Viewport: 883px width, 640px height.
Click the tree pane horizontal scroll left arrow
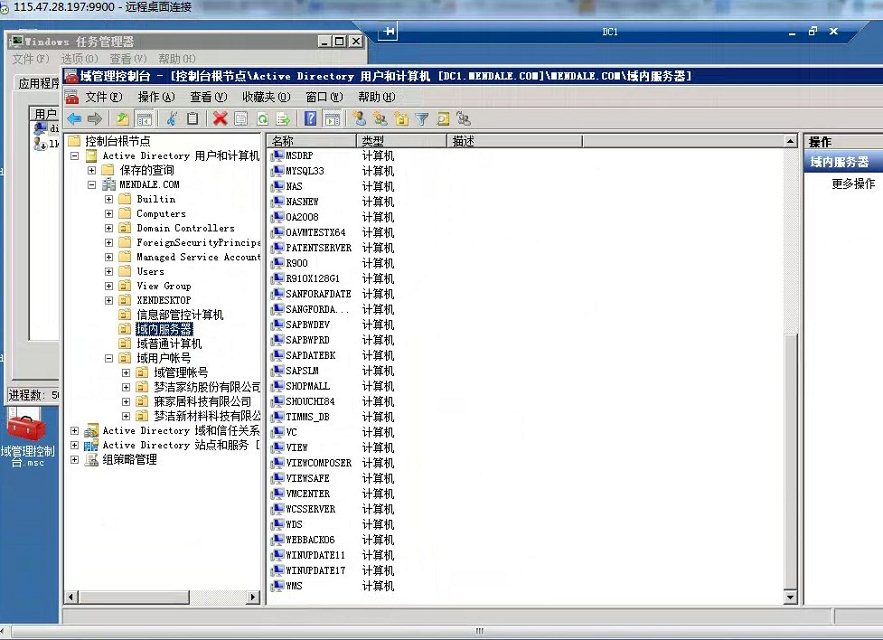click(x=72, y=597)
